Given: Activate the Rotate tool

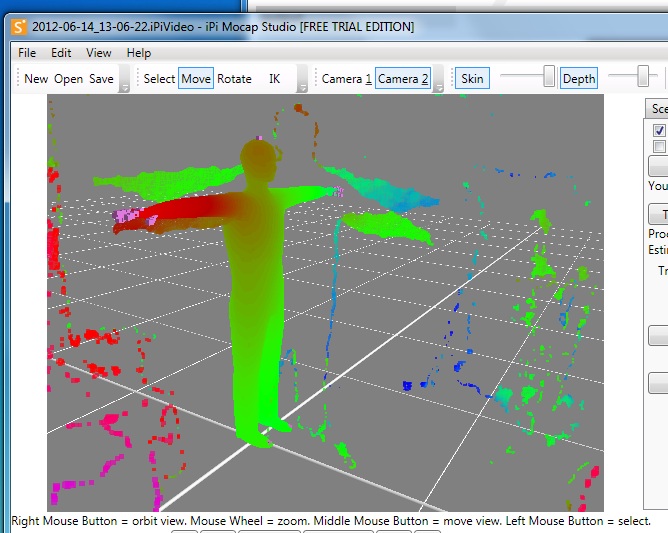Looking at the screenshot, I should [x=234, y=78].
